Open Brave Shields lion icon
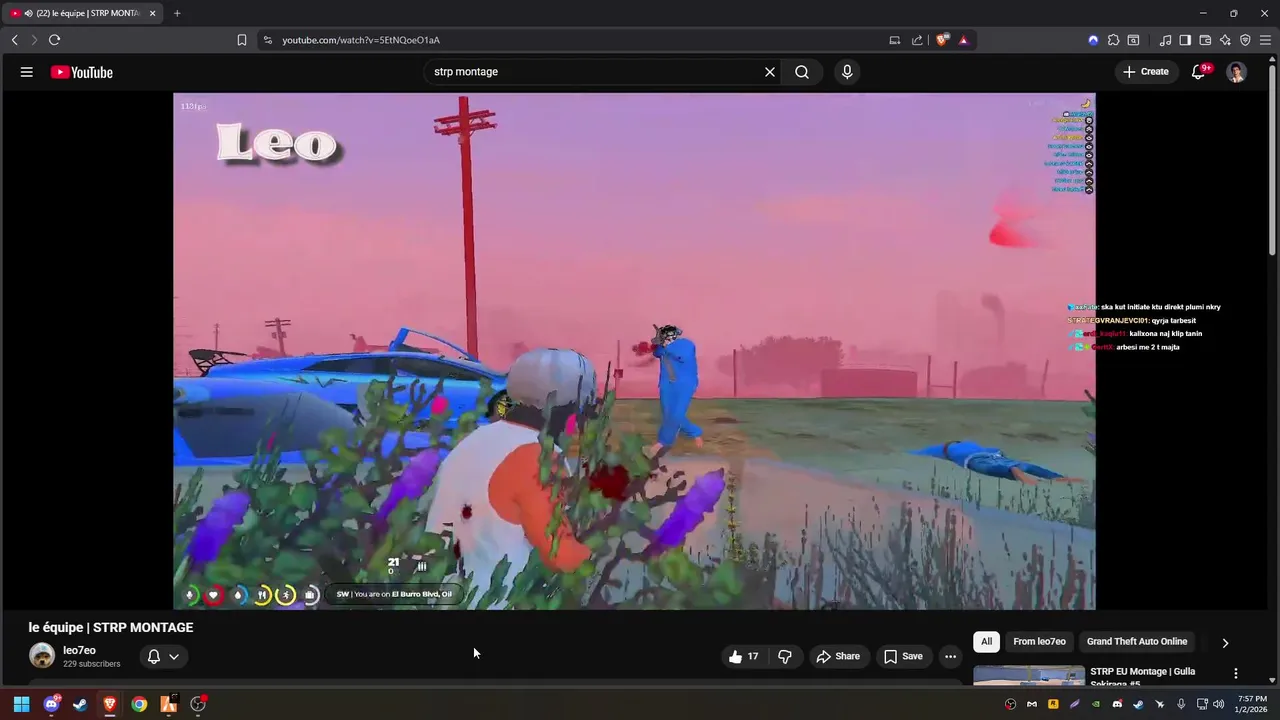1280x720 pixels. (x=942, y=40)
